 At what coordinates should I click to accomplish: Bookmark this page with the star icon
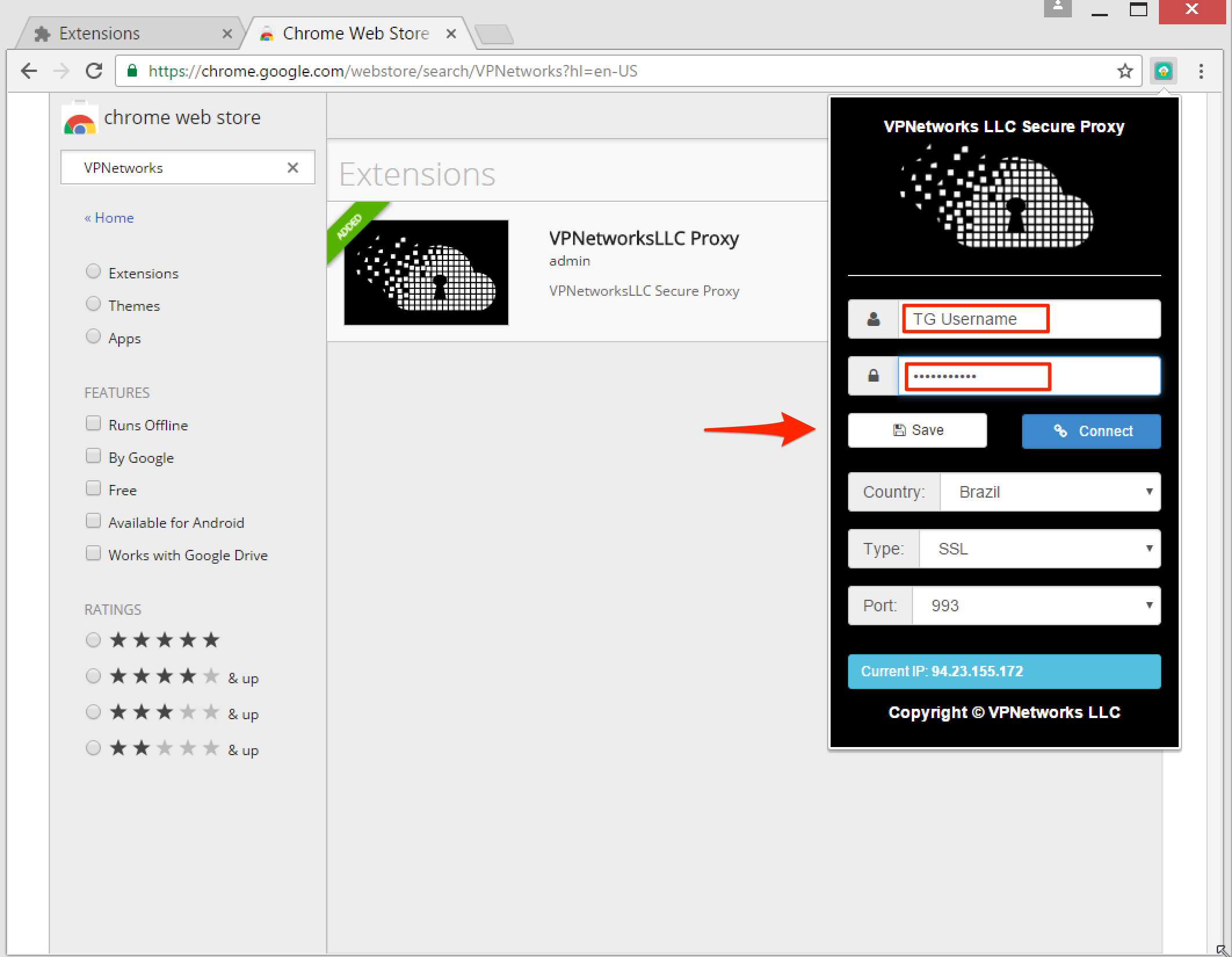[1125, 71]
